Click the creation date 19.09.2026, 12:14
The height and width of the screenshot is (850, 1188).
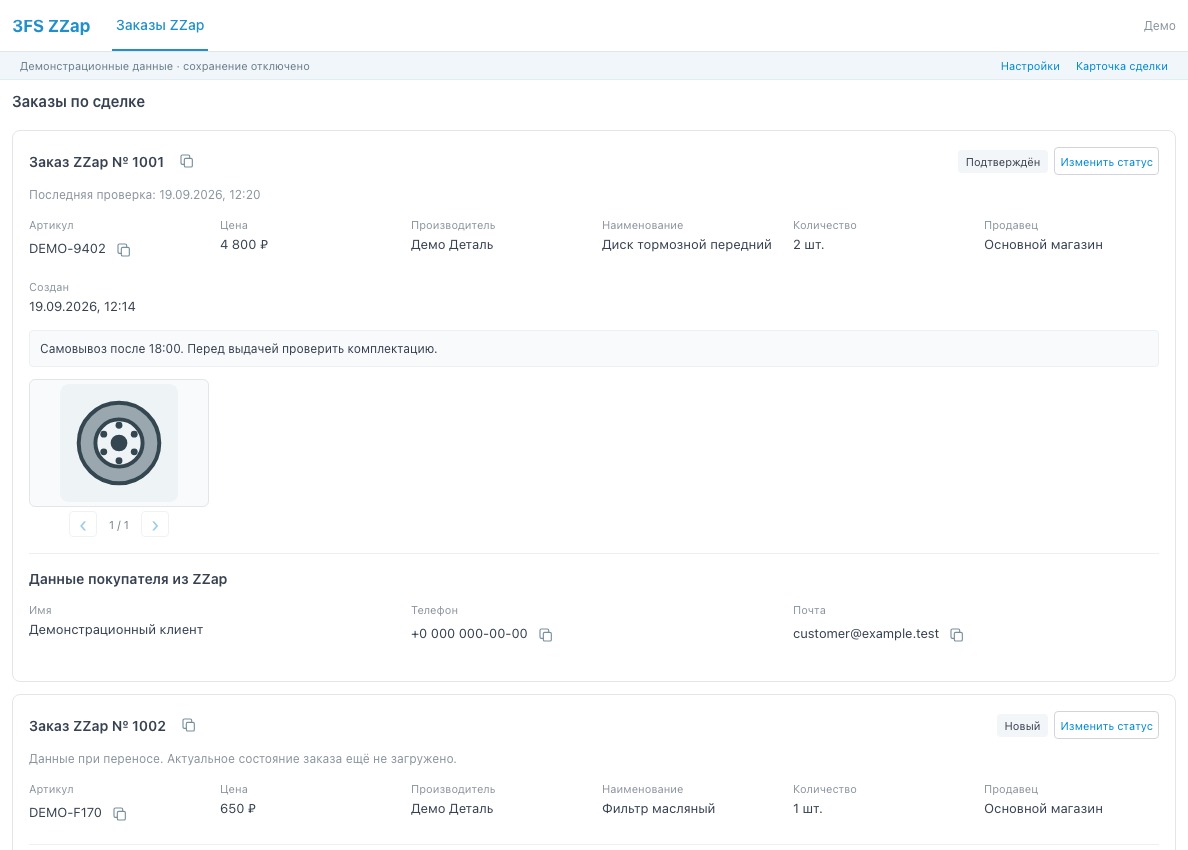coord(82,307)
